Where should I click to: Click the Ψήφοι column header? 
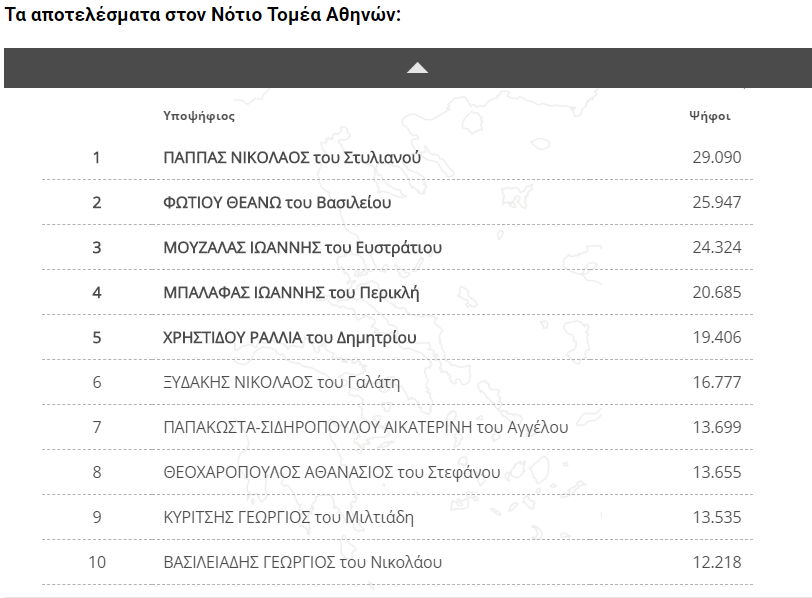709,116
